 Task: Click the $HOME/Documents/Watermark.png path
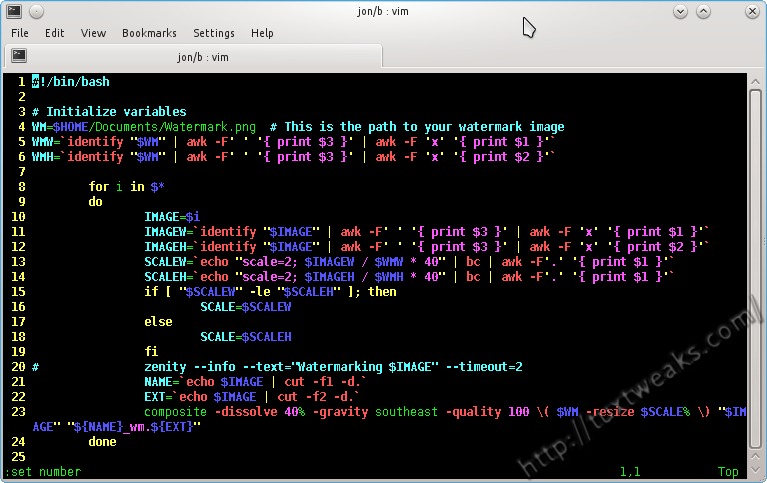[155, 127]
